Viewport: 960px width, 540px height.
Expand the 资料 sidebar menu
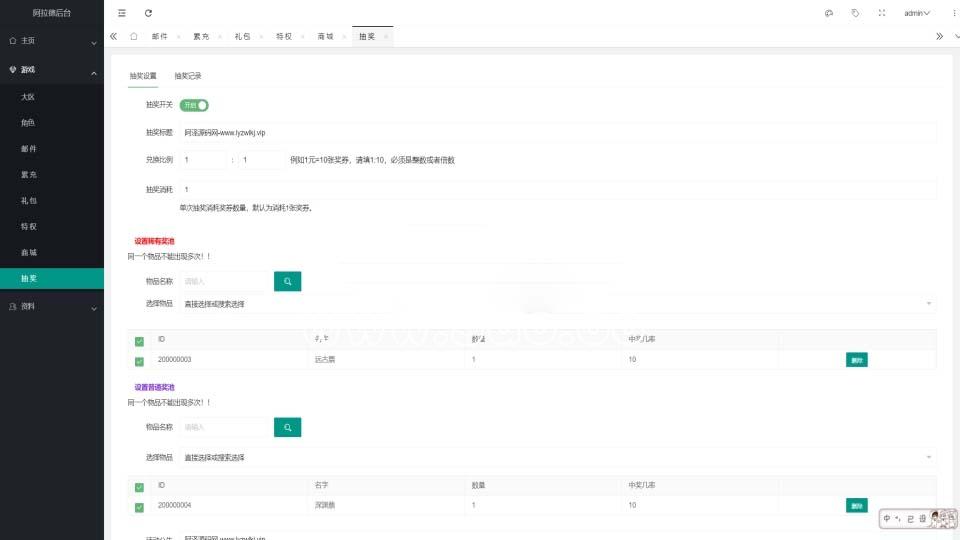pos(52,307)
